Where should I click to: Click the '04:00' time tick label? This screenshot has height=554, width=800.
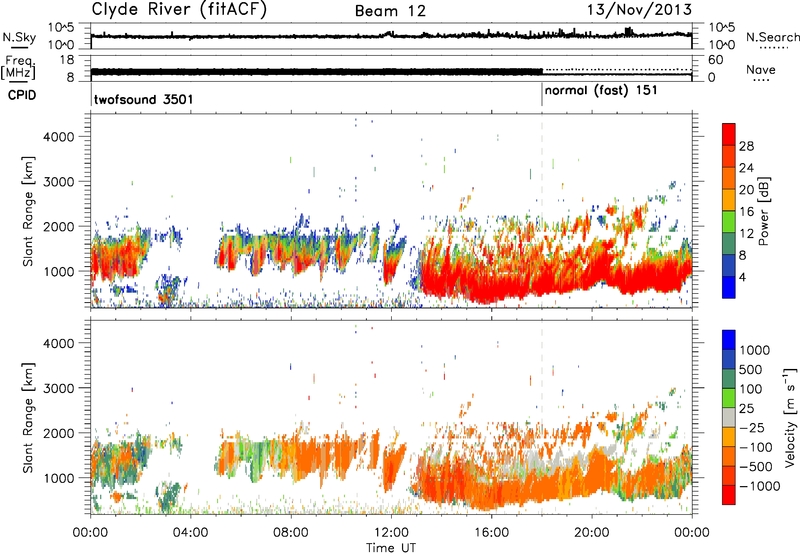coord(190,533)
